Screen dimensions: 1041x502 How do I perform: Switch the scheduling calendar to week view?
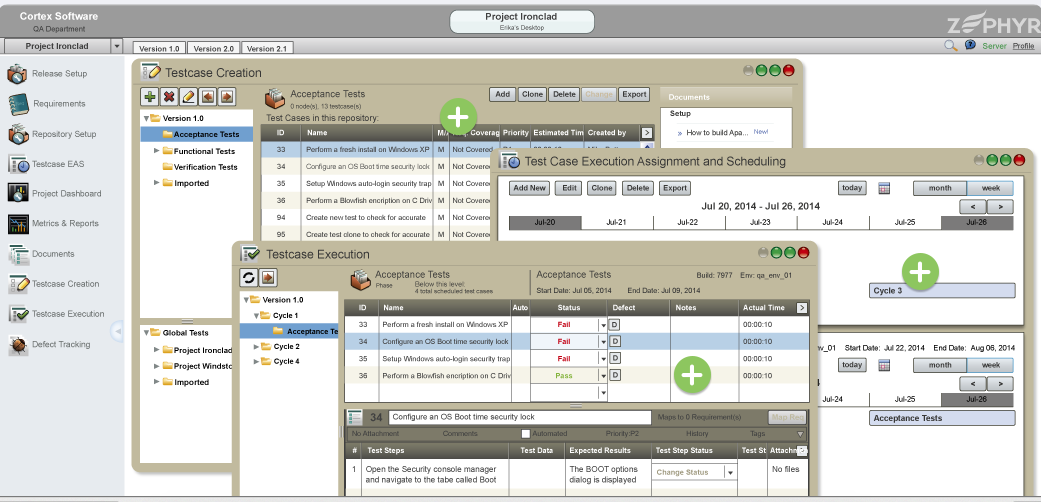(990, 188)
